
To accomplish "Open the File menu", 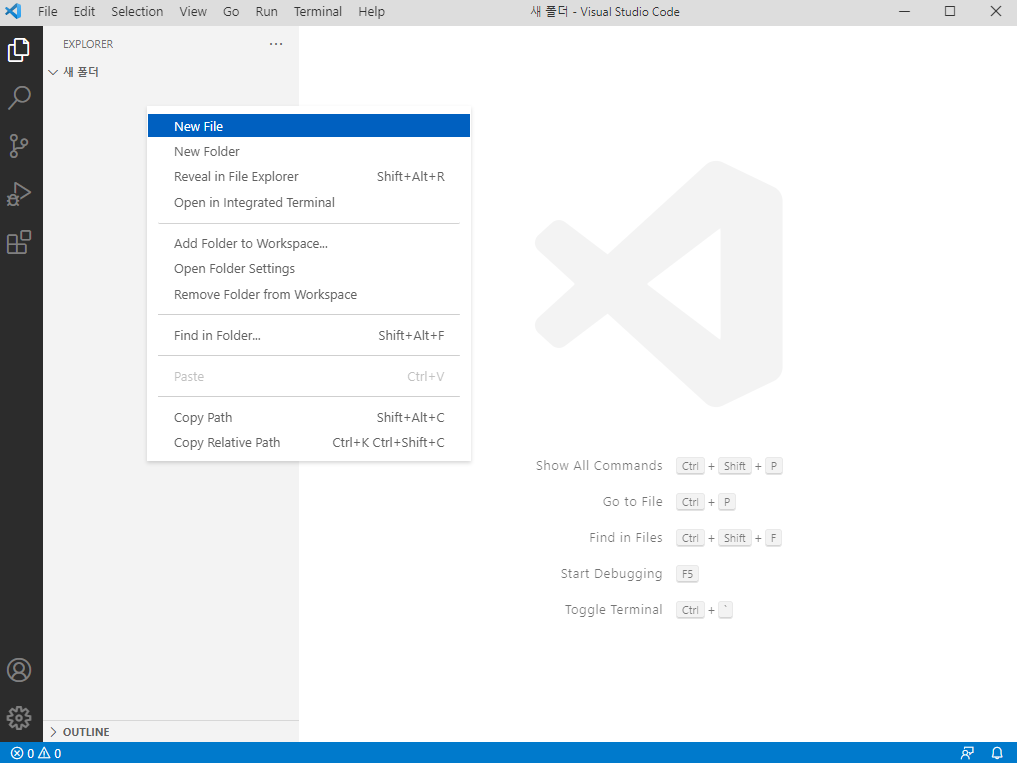I will click(47, 12).
